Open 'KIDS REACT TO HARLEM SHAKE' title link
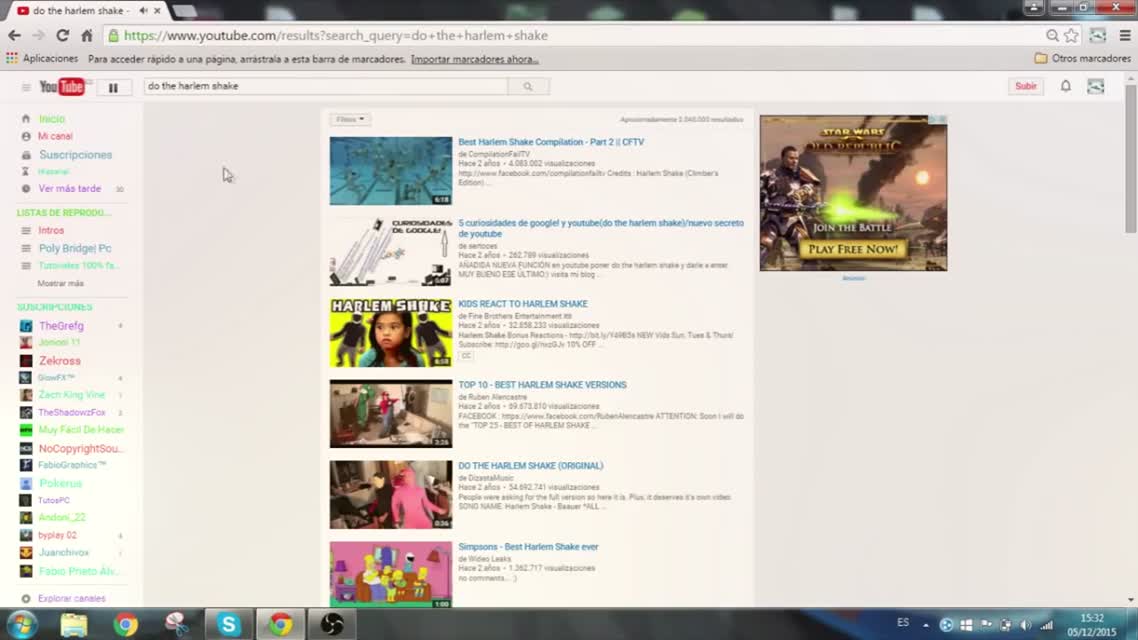Screen dimensions: 1138x640 click(523, 304)
